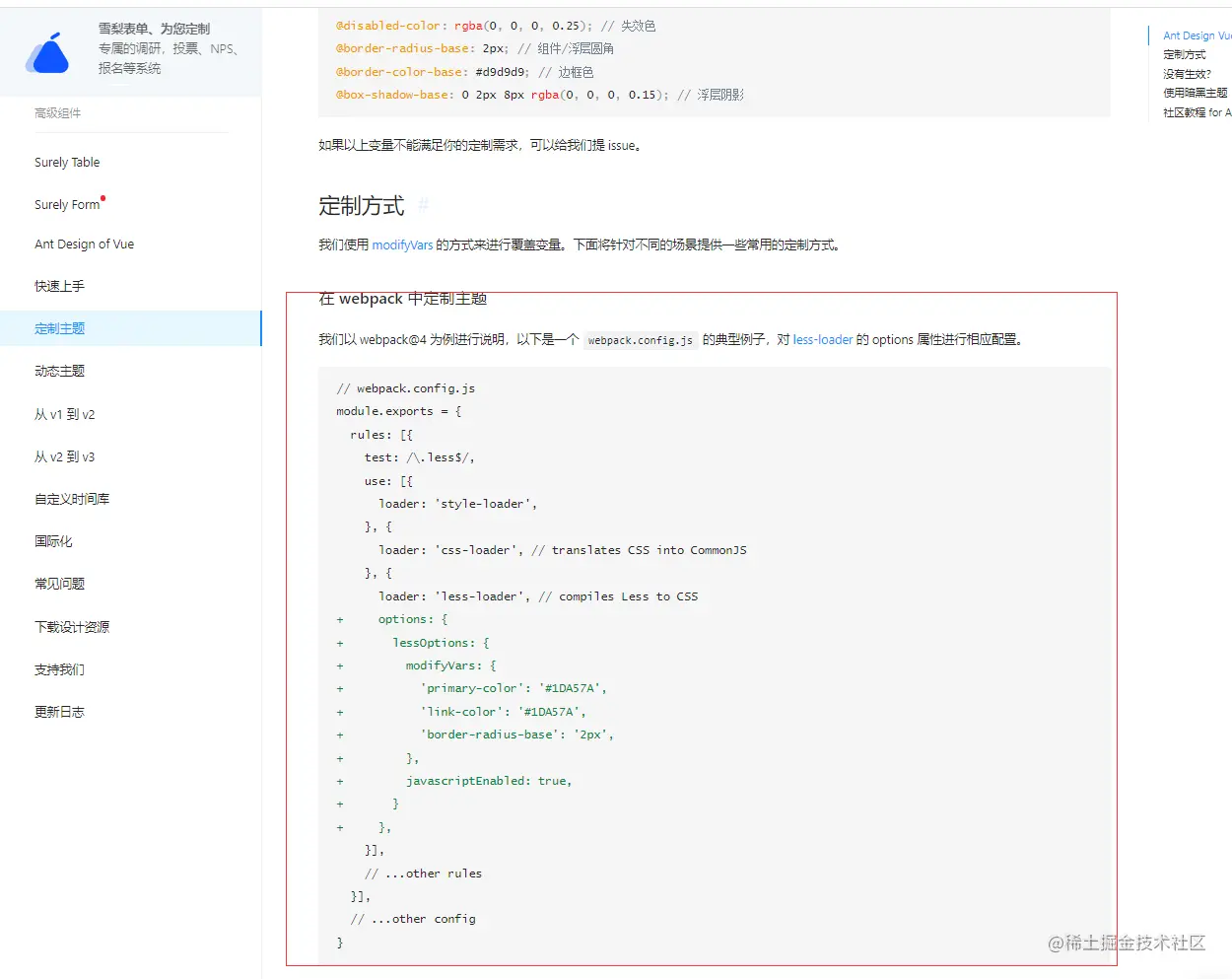The image size is (1232, 979).
Task: Jump to 使用暗黑主题 anchor in outline
Action: coord(1195,93)
